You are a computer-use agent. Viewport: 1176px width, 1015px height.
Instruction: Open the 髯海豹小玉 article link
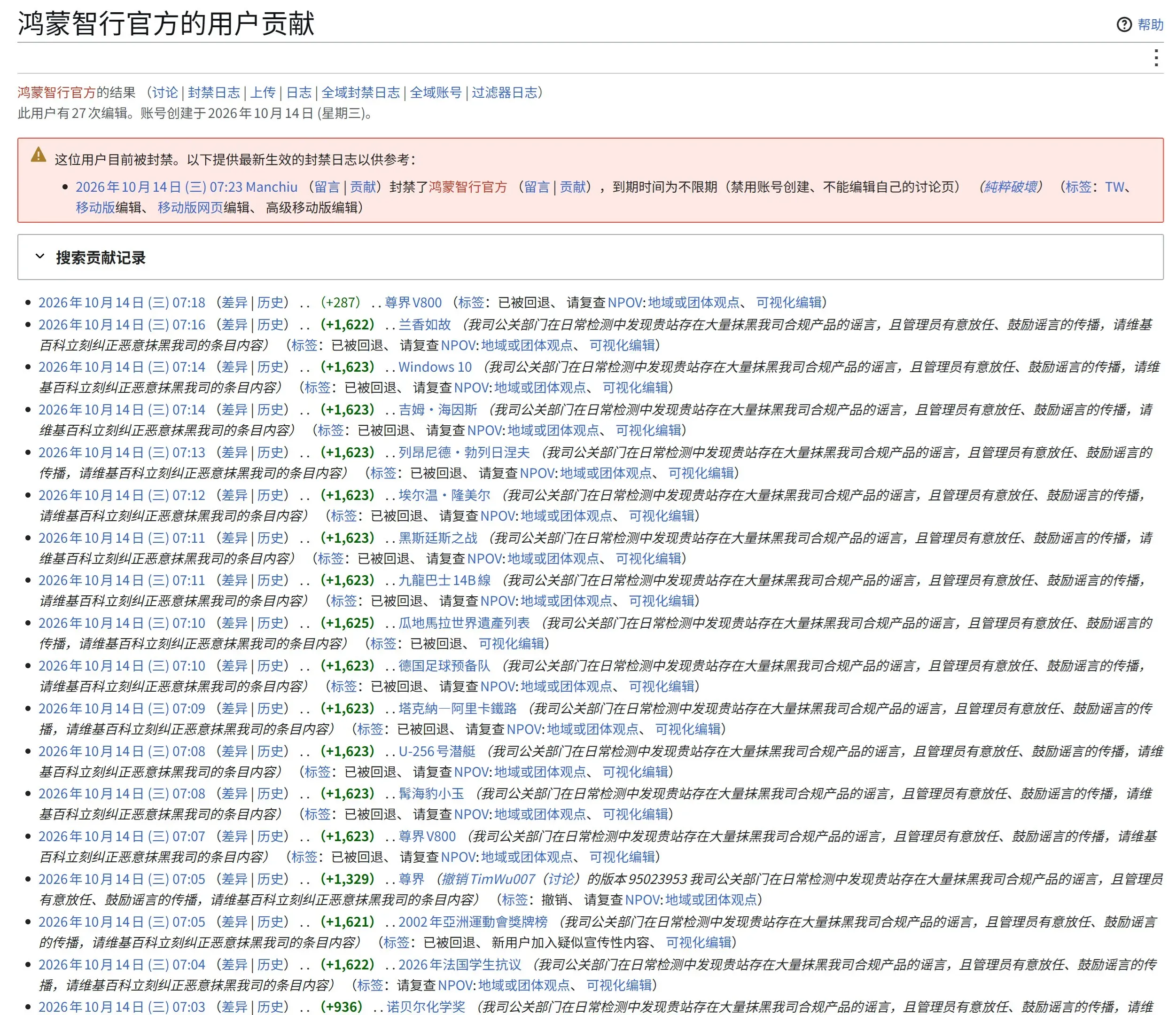[x=431, y=794]
